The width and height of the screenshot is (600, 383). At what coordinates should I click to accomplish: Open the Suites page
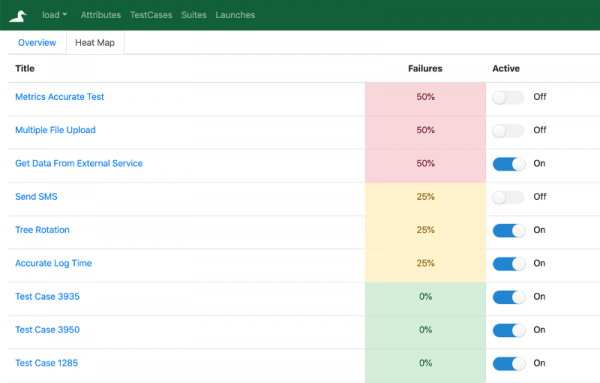pyautogui.click(x=194, y=15)
